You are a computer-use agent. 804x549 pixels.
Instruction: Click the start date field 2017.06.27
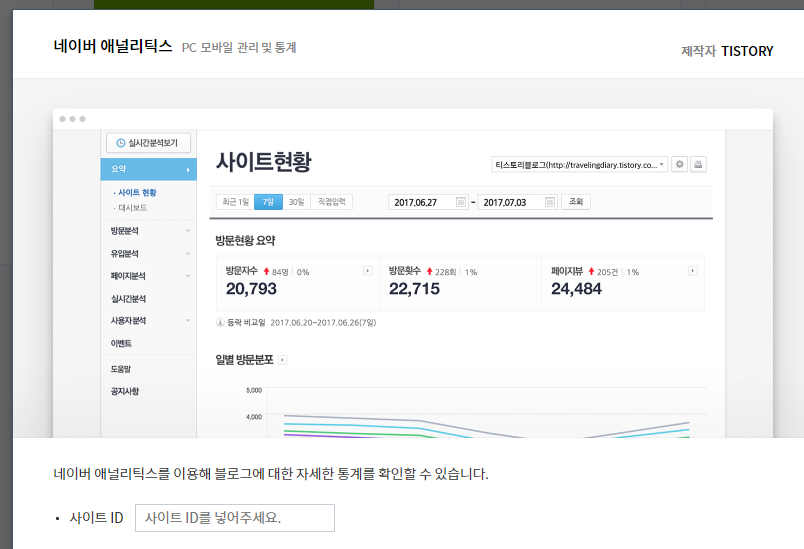tap(428, 202)
